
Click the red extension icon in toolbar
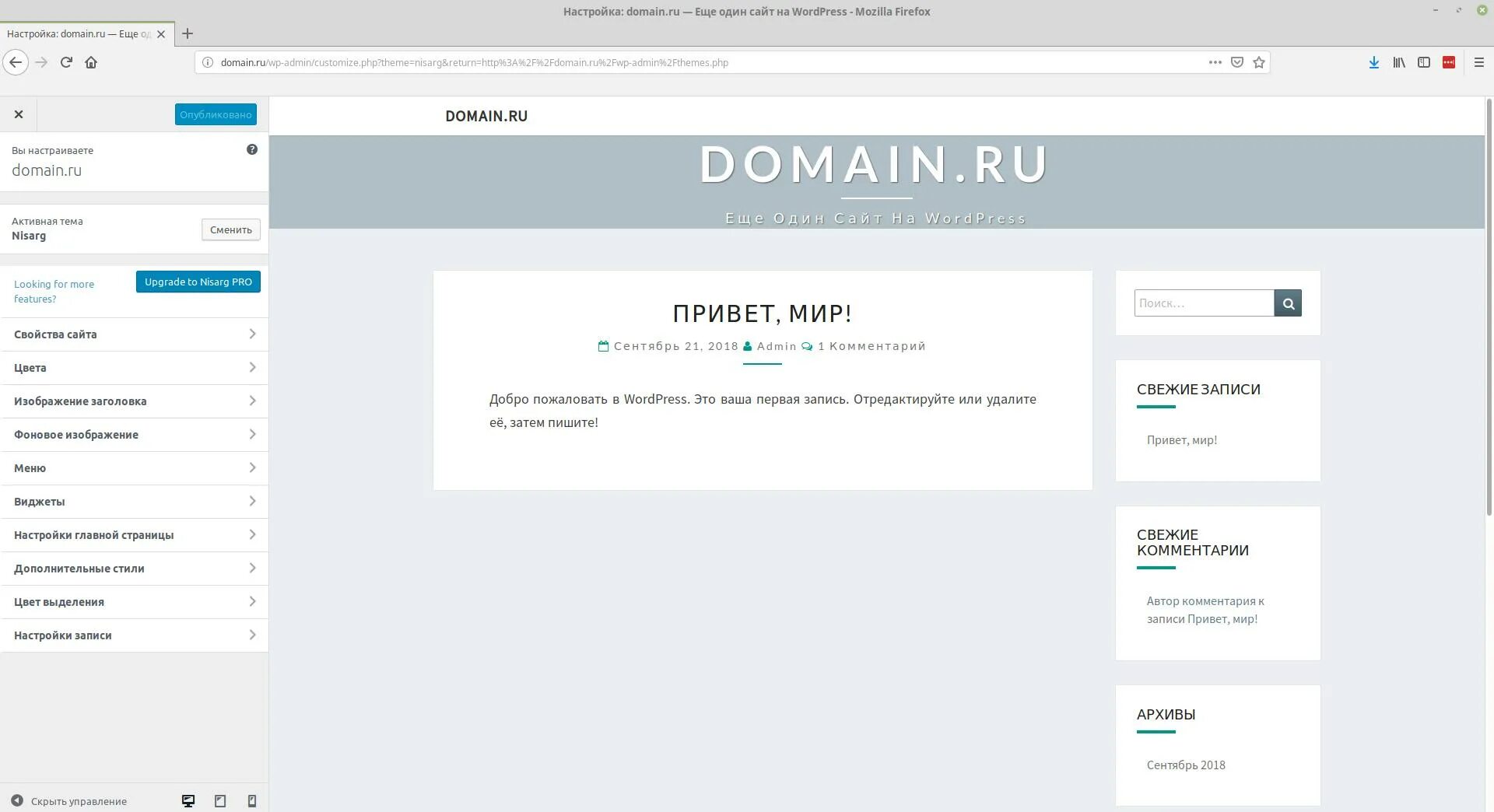tap(1449, 62)
